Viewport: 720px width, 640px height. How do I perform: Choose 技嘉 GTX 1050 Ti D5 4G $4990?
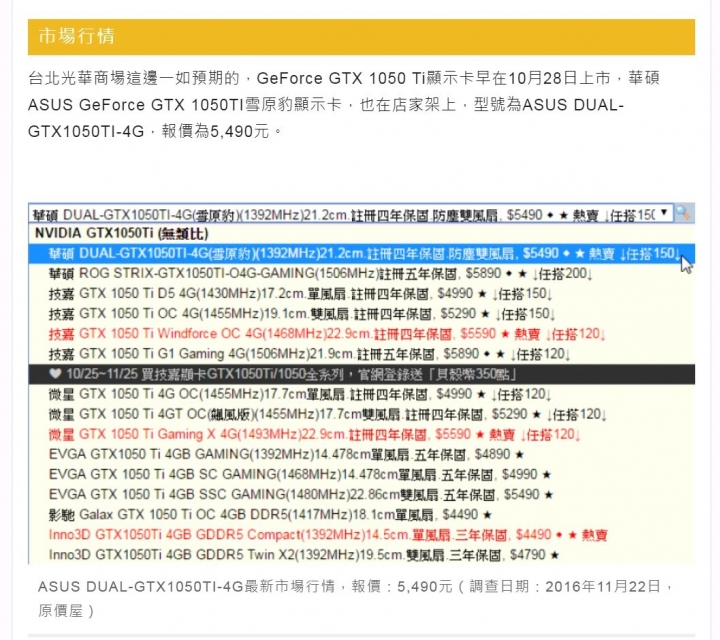click(x=361, y=294)
